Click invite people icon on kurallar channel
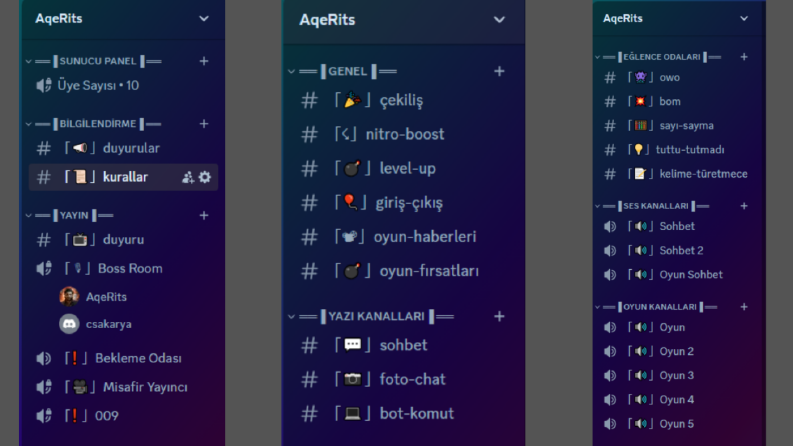Viewport: 793px width, 446px height. click(x=188, y=177)
